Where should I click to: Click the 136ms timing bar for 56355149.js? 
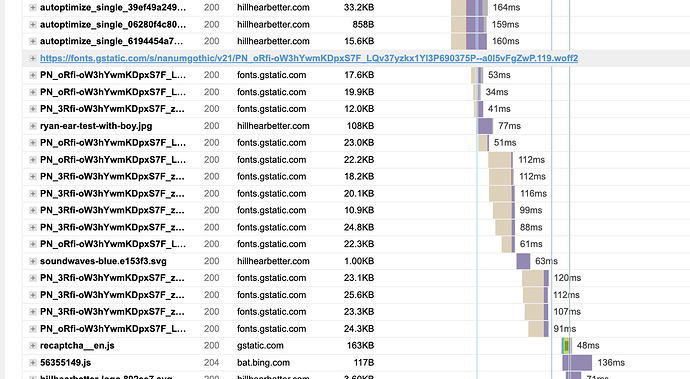pos(577,363)
